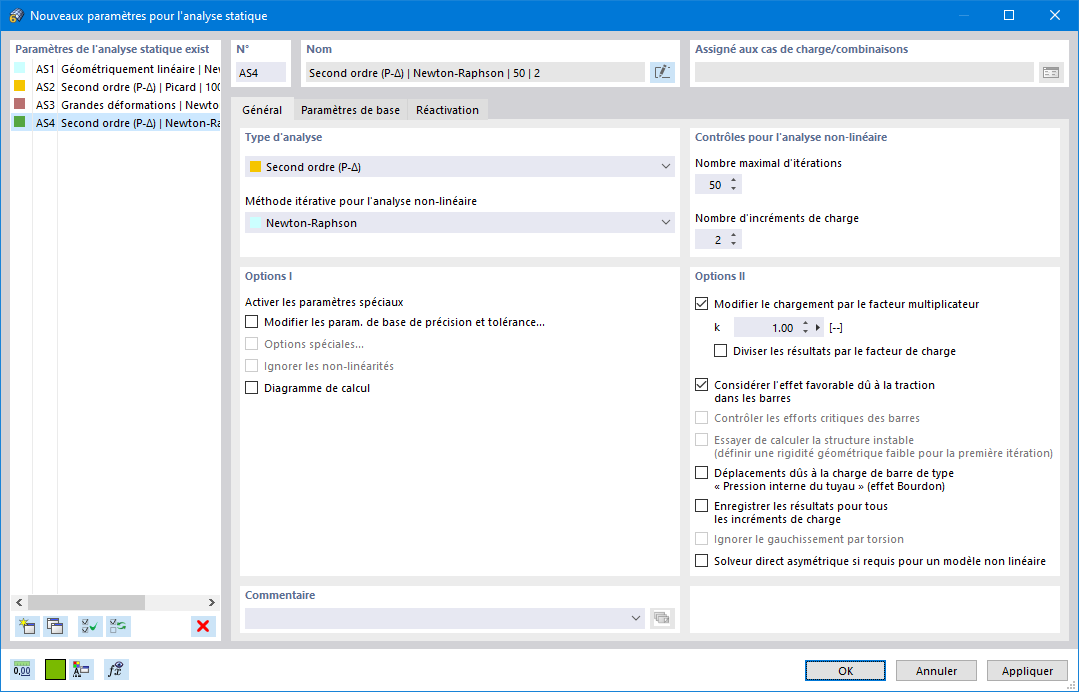The width and height of the screenshot is (1079, 692).
Task: Click the horizontal scrollbar of settings list
Action: point(86,602)
